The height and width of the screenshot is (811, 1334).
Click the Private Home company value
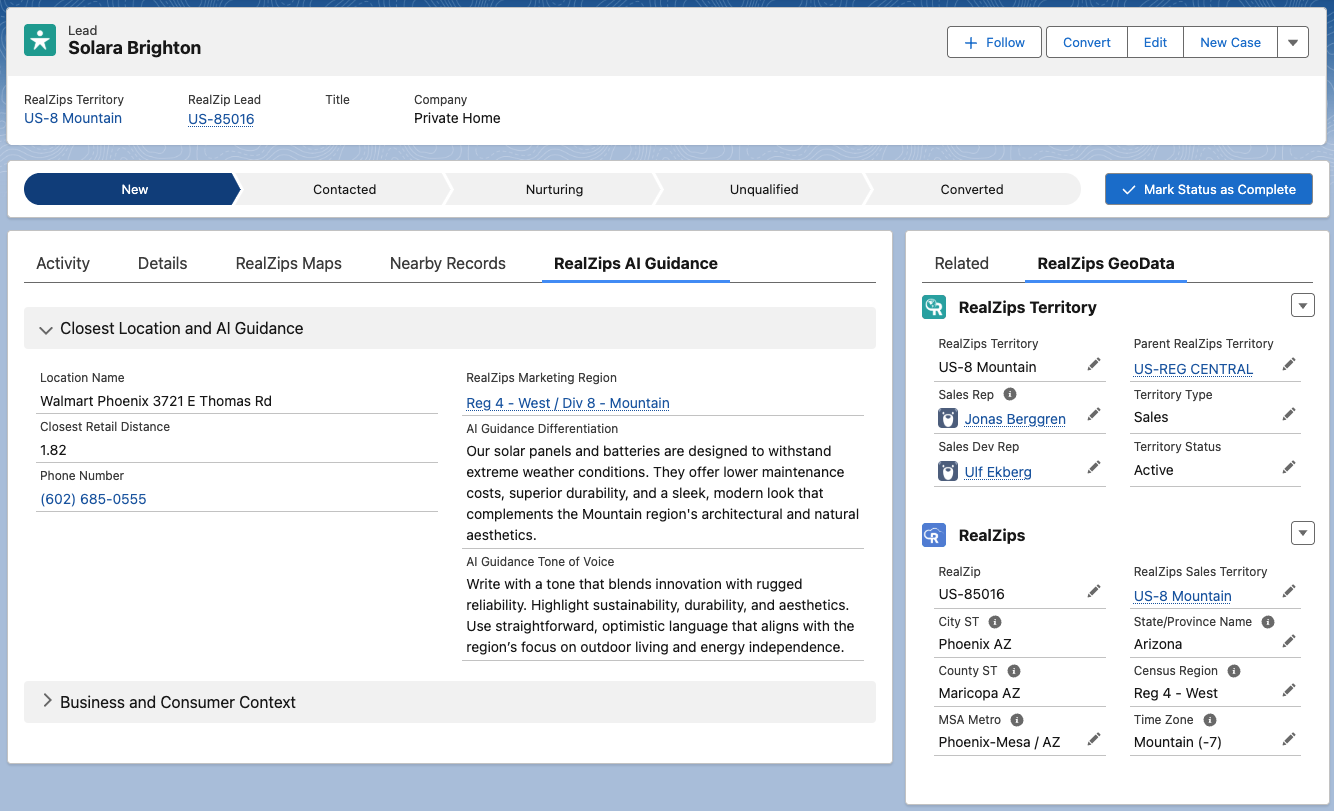point(457,118)
